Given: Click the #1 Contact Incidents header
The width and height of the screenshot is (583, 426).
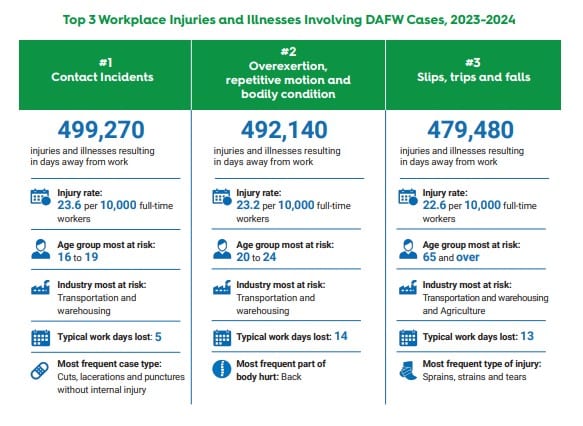Looking at the screenshot, I should 105,75.
